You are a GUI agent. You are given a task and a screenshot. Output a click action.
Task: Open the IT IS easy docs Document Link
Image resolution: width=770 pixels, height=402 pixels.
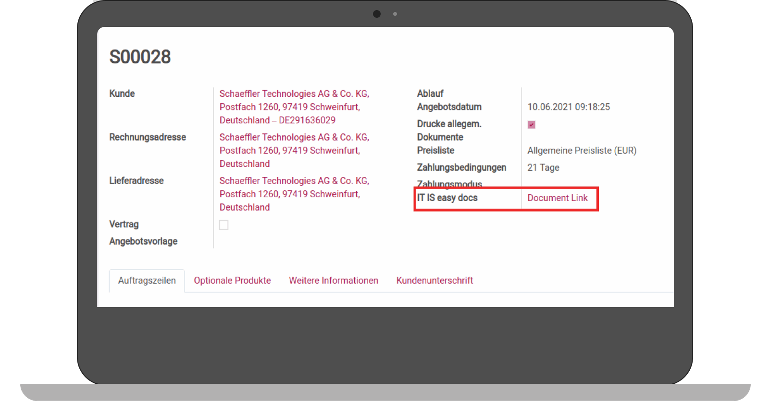click(557, 199)
